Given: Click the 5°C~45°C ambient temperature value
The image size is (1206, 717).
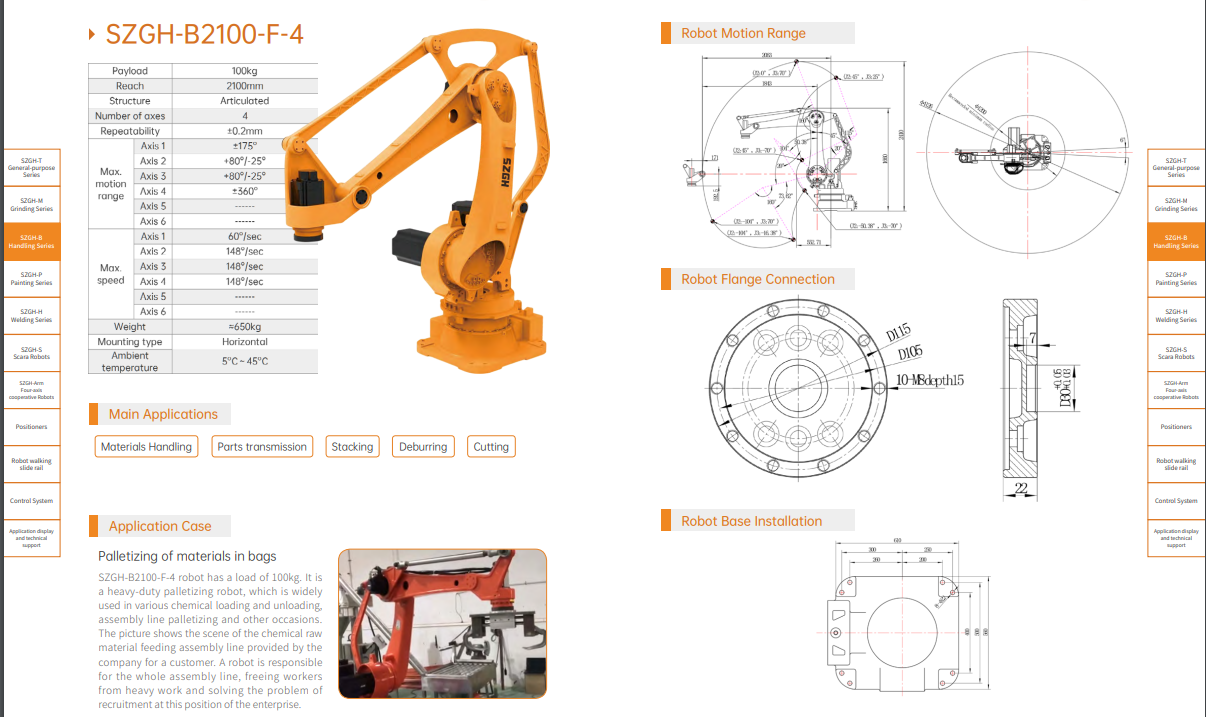Looking at the screenshot, I should pos(245,361).
